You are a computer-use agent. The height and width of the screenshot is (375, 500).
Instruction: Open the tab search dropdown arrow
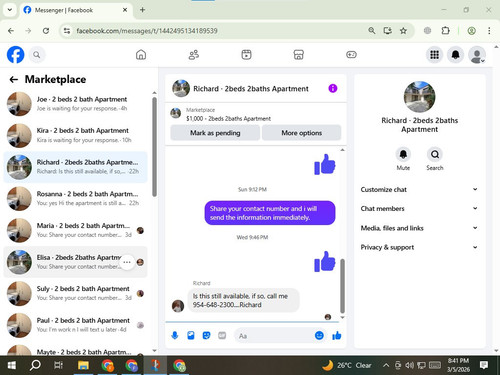tap(10, 10)
